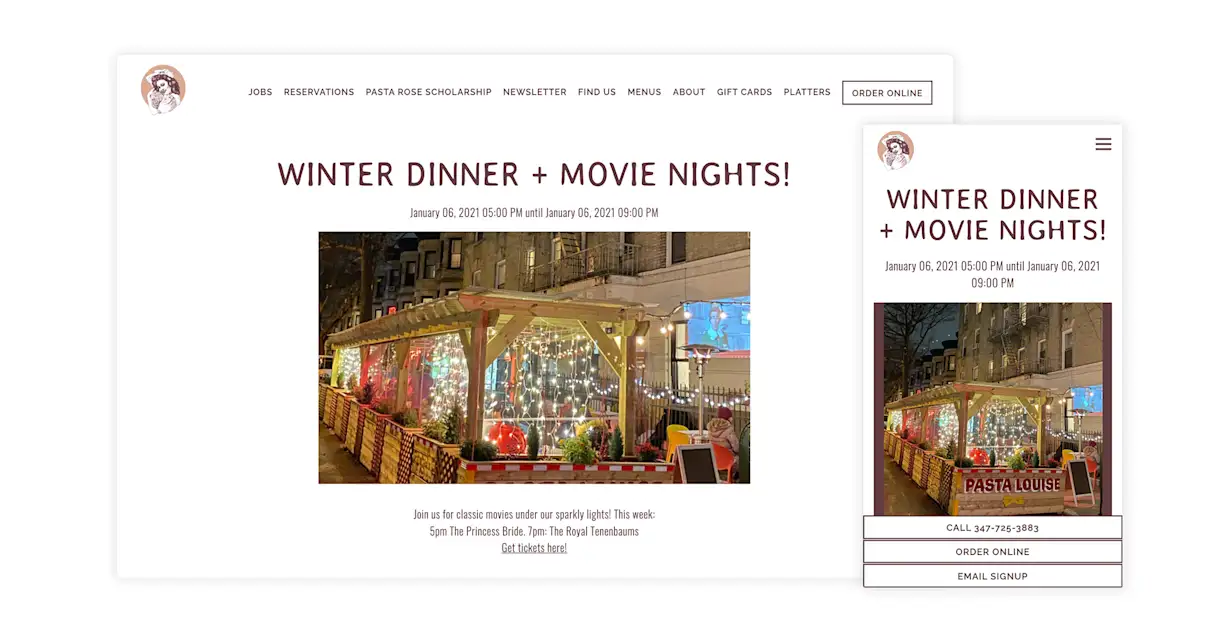Follow the Get tickets here link
Screen dimensions: 1219x633
tap(534, 548)
